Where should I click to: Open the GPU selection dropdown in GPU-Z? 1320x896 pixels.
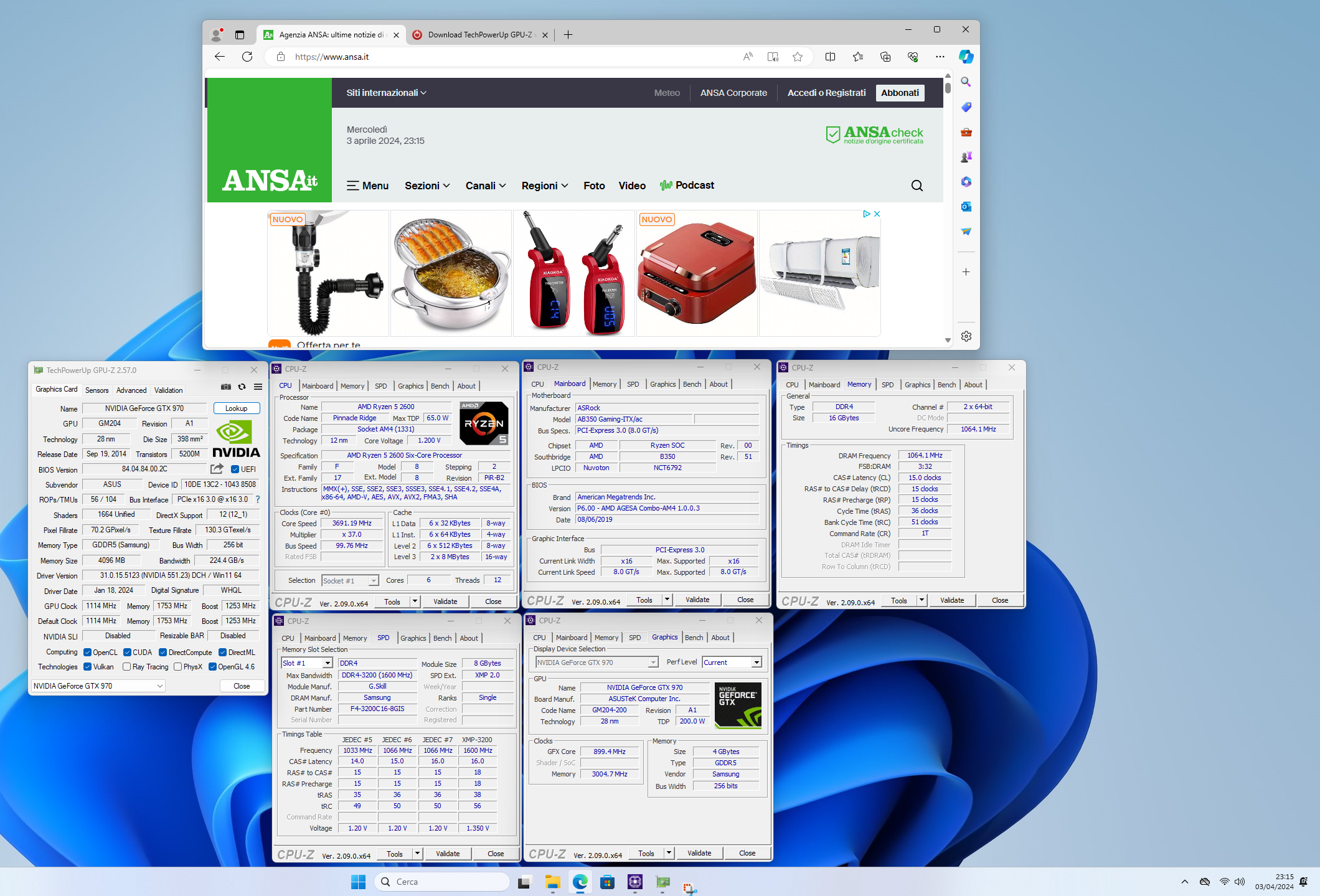coord(98,686)
